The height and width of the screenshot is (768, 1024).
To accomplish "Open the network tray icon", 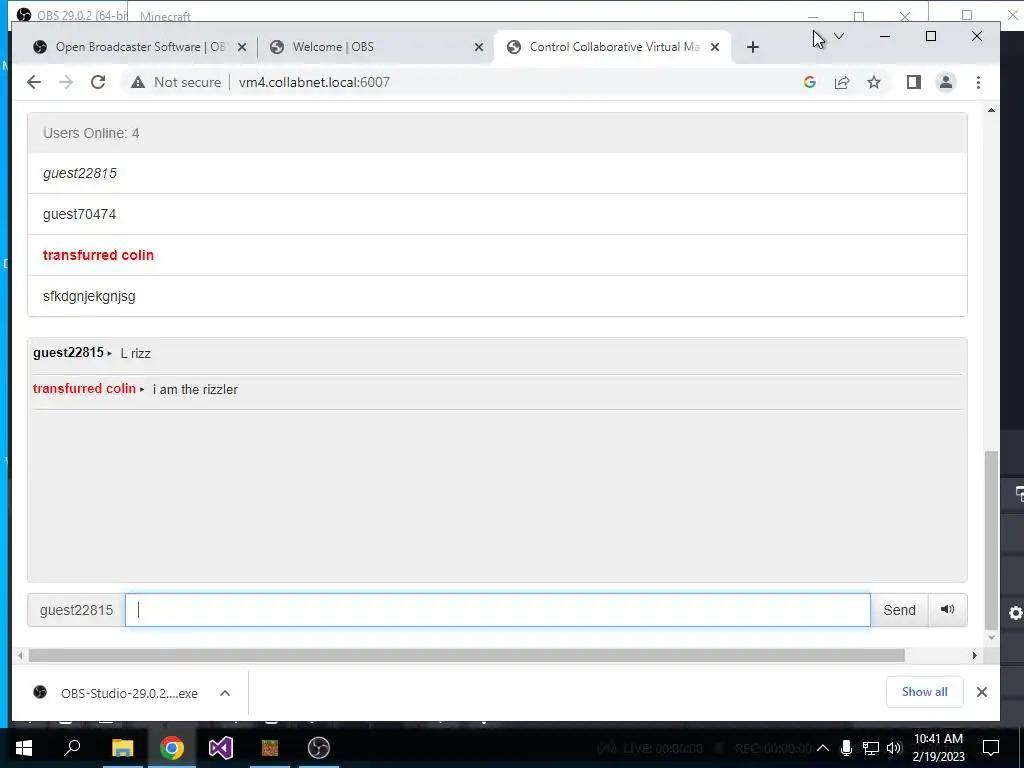I will tap(871, 748).
